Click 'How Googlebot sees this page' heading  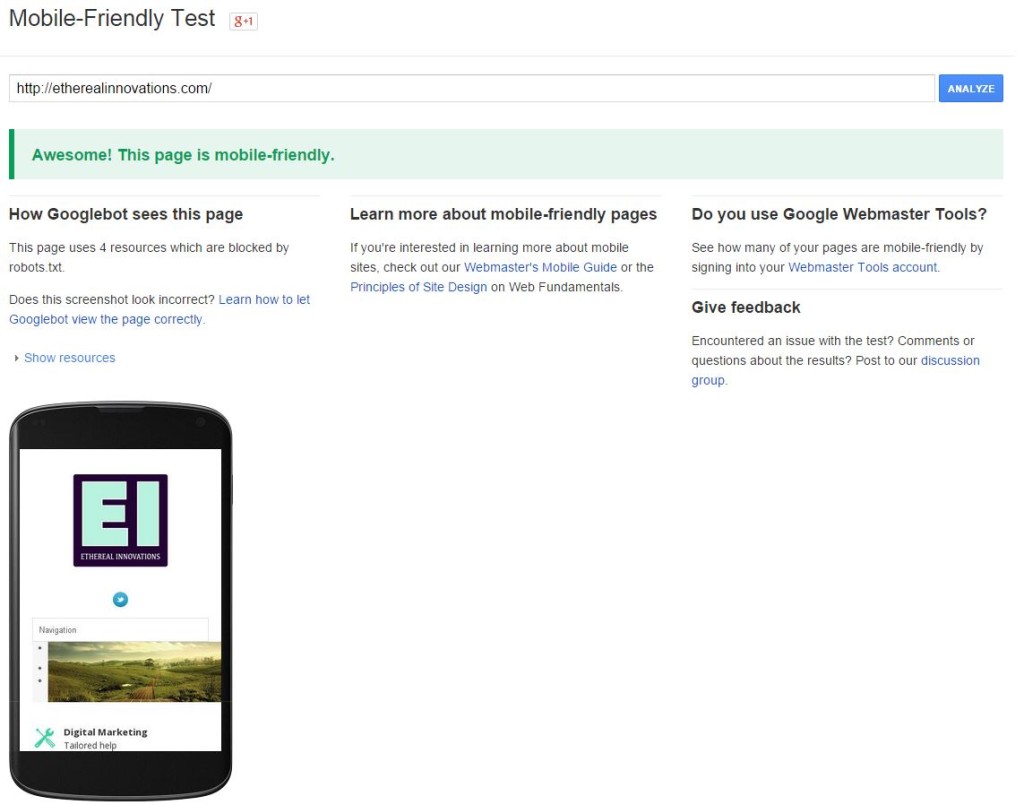click(126, 214)
